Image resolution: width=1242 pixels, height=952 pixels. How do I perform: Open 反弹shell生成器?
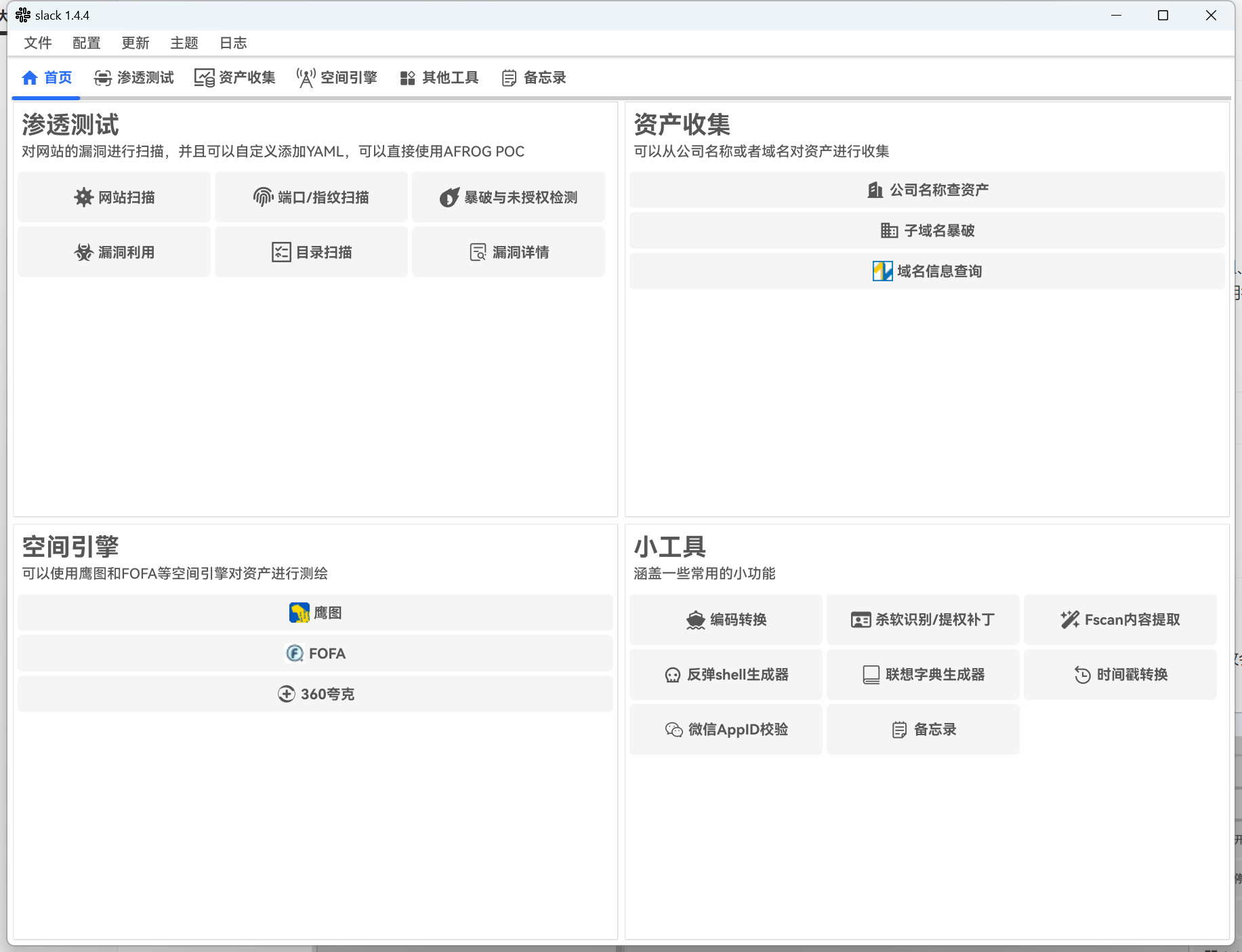726,675
